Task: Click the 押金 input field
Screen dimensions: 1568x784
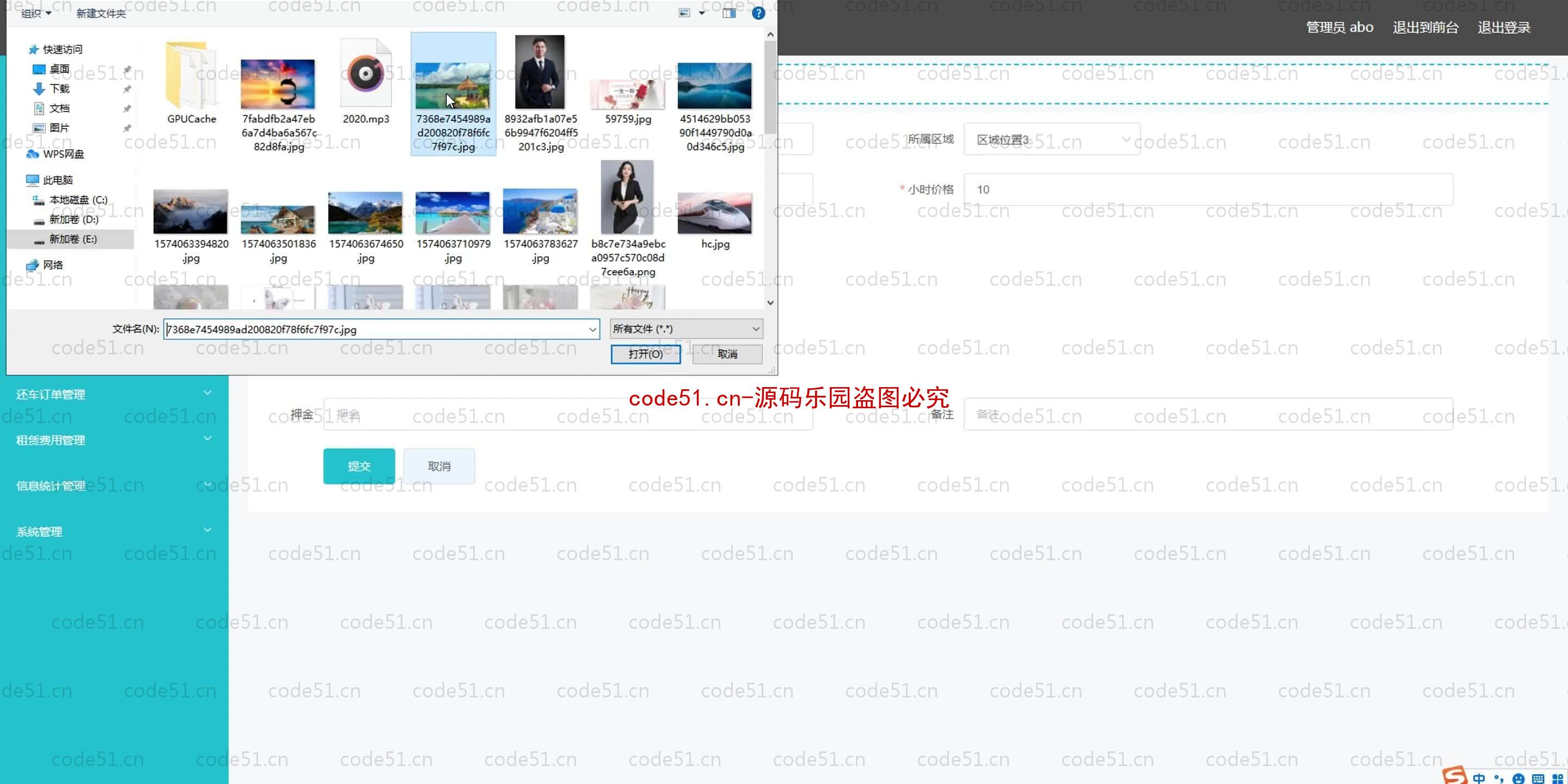Action: [567, 414]
